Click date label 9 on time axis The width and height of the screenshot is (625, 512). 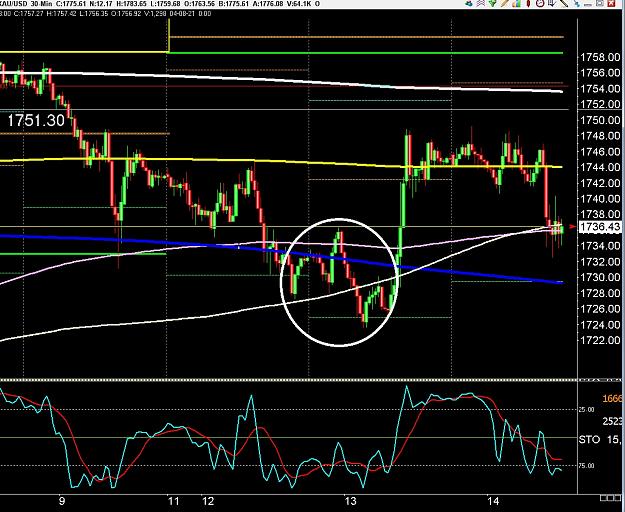click(61, 501)
